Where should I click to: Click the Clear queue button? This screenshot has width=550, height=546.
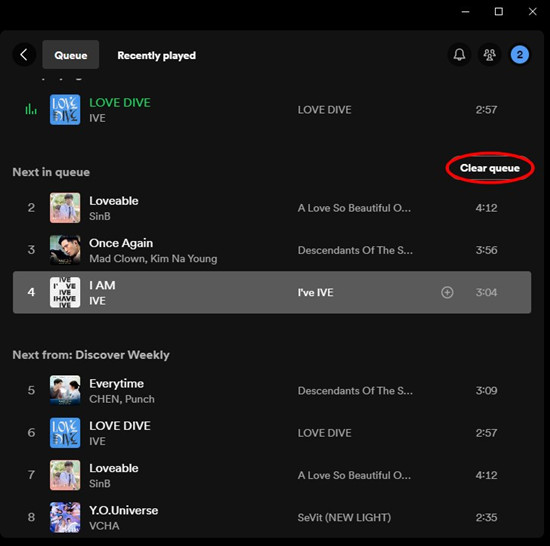tap(490, 168)
